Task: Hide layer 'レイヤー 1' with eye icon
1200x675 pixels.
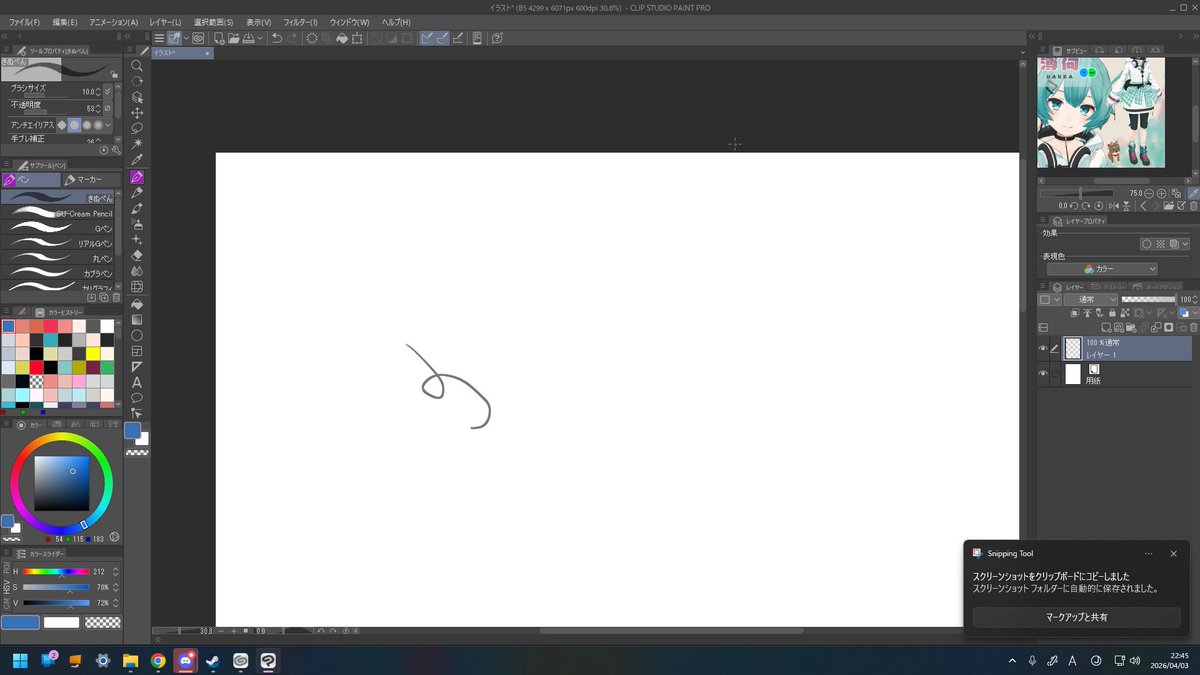Action: [1043, 349]
